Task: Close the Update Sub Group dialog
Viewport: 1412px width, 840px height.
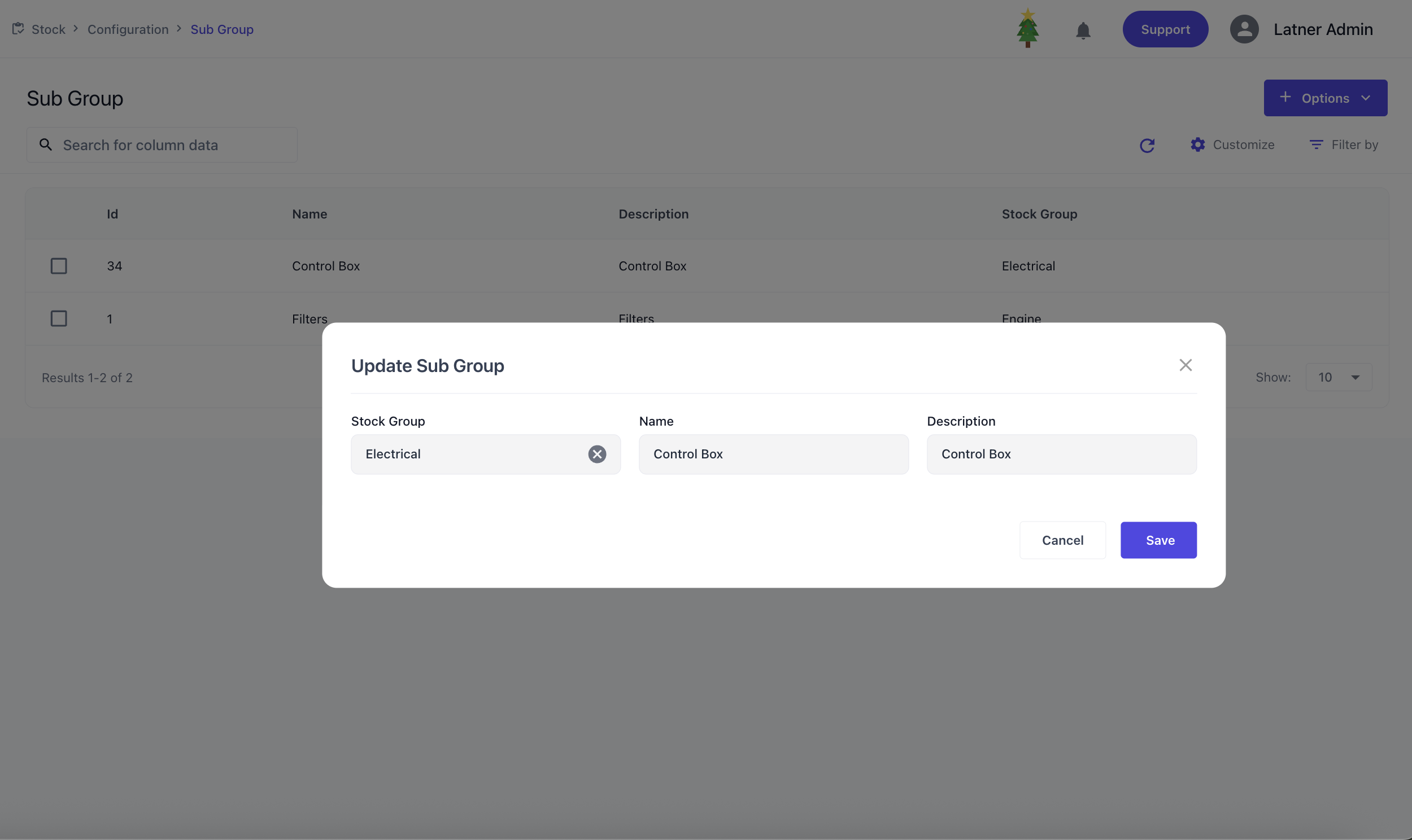Action: click(x=1185, y=365)
